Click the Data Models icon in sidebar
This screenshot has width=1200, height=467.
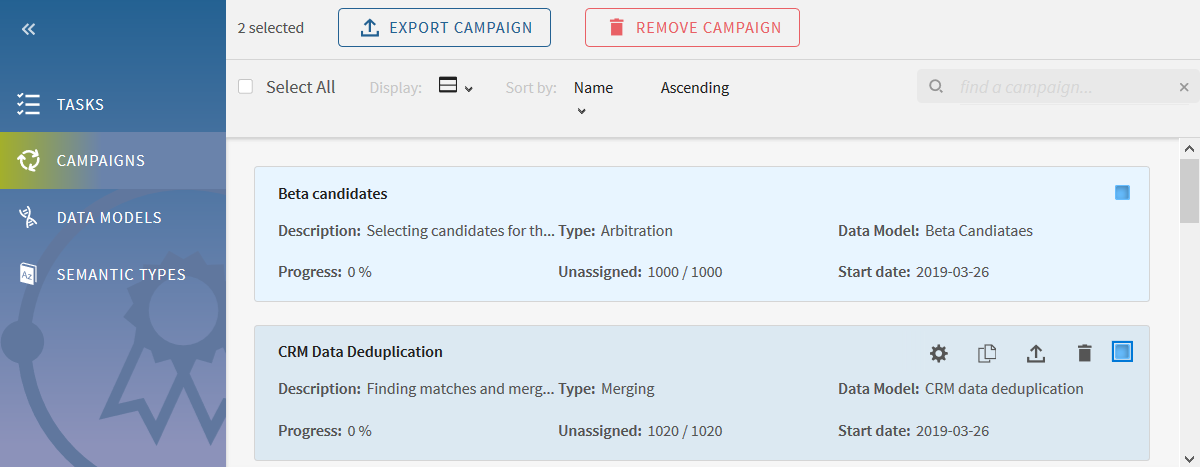click(x=28, y=217)
